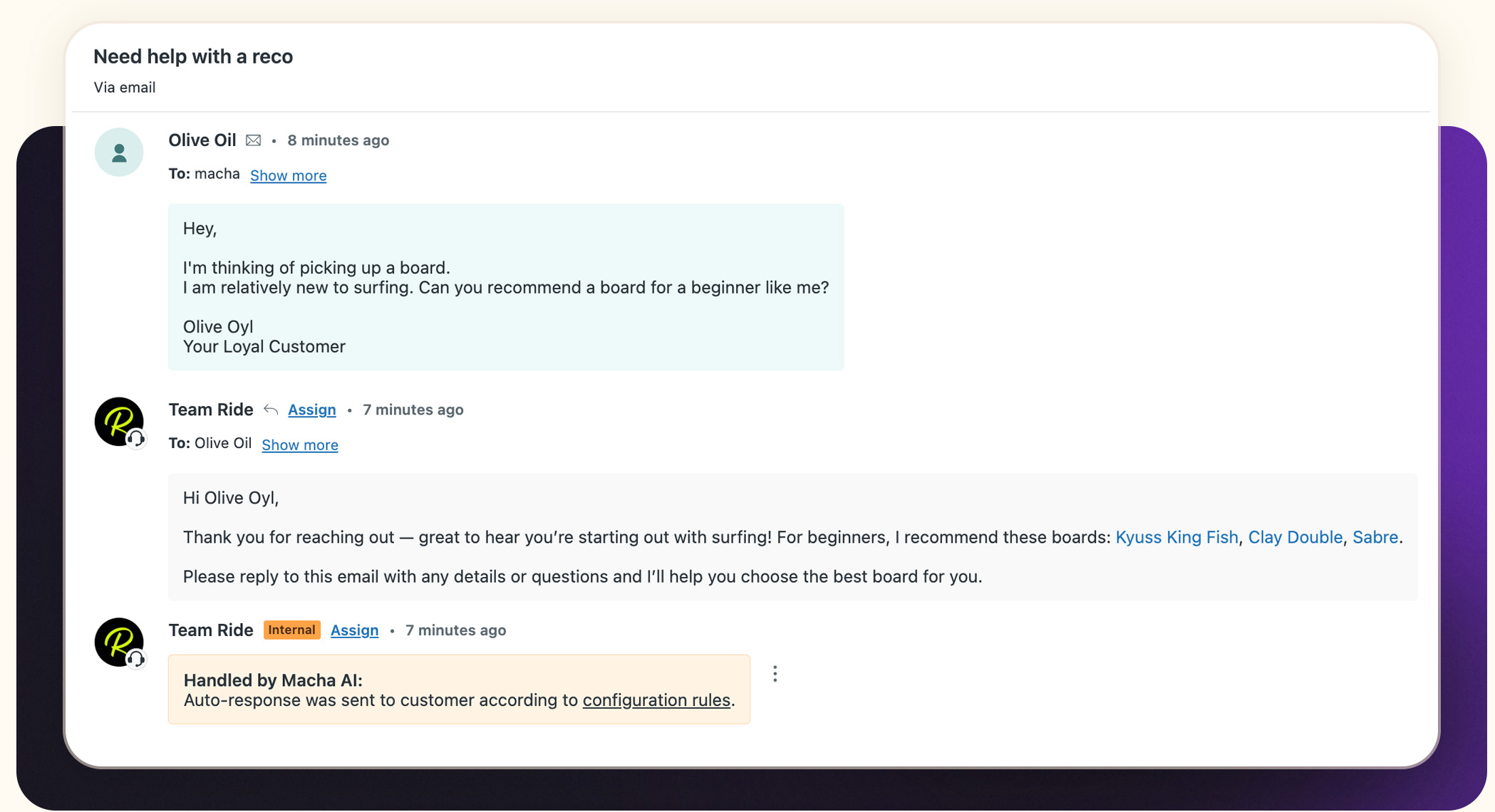1495x812 pixels.
Task: Click the ticket title Need help with a reco
Action: point(193,56)
